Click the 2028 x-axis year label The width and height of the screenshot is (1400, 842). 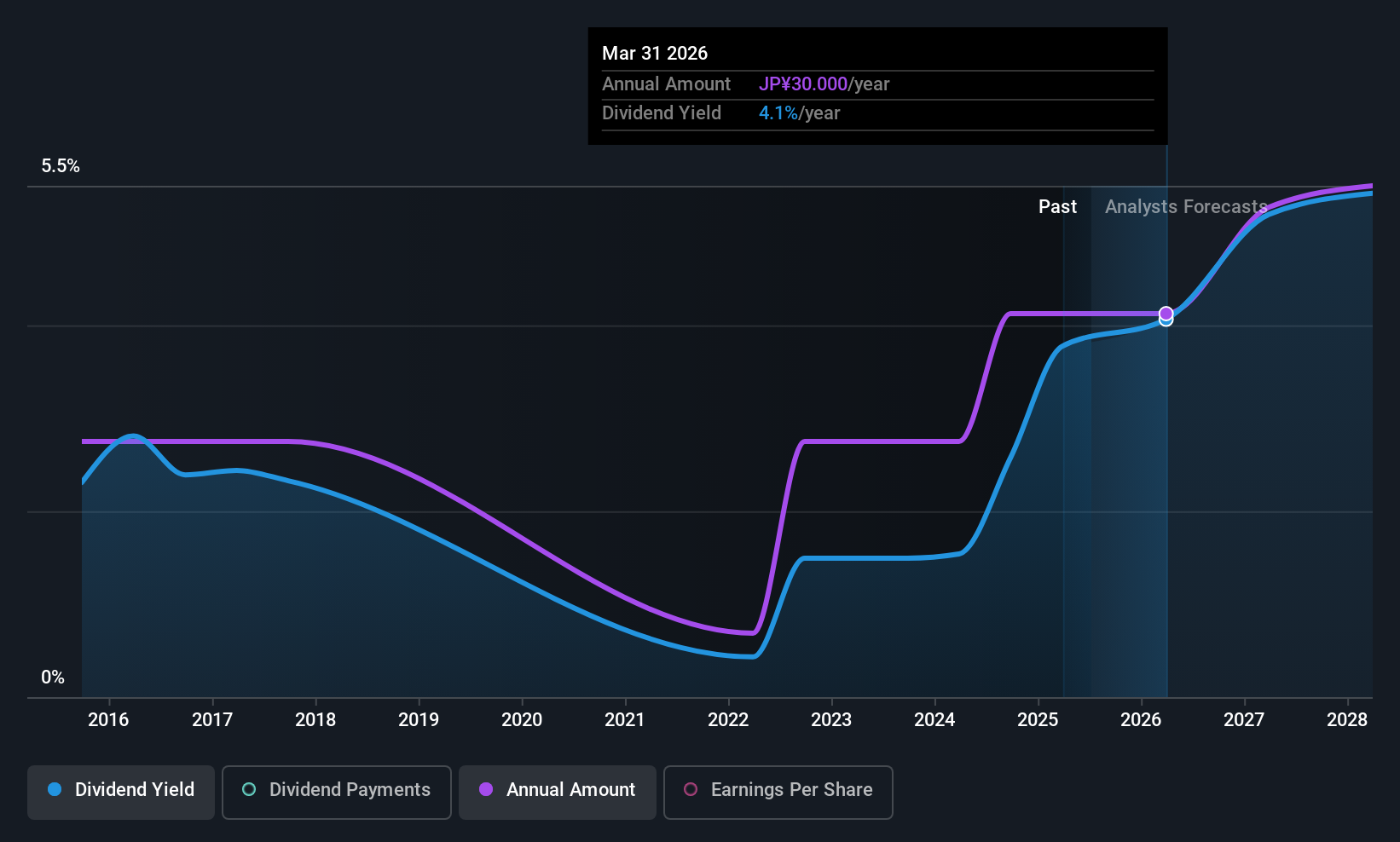click(x=1347, y=720)
